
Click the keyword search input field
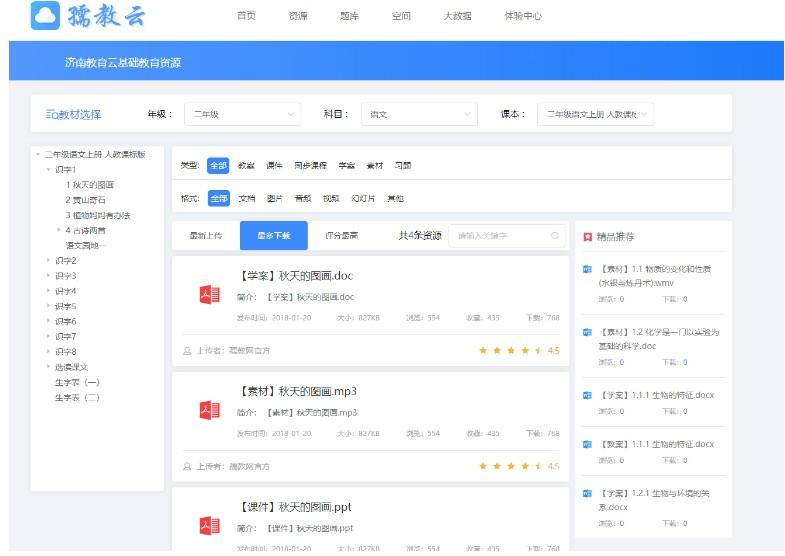(507, 235)
